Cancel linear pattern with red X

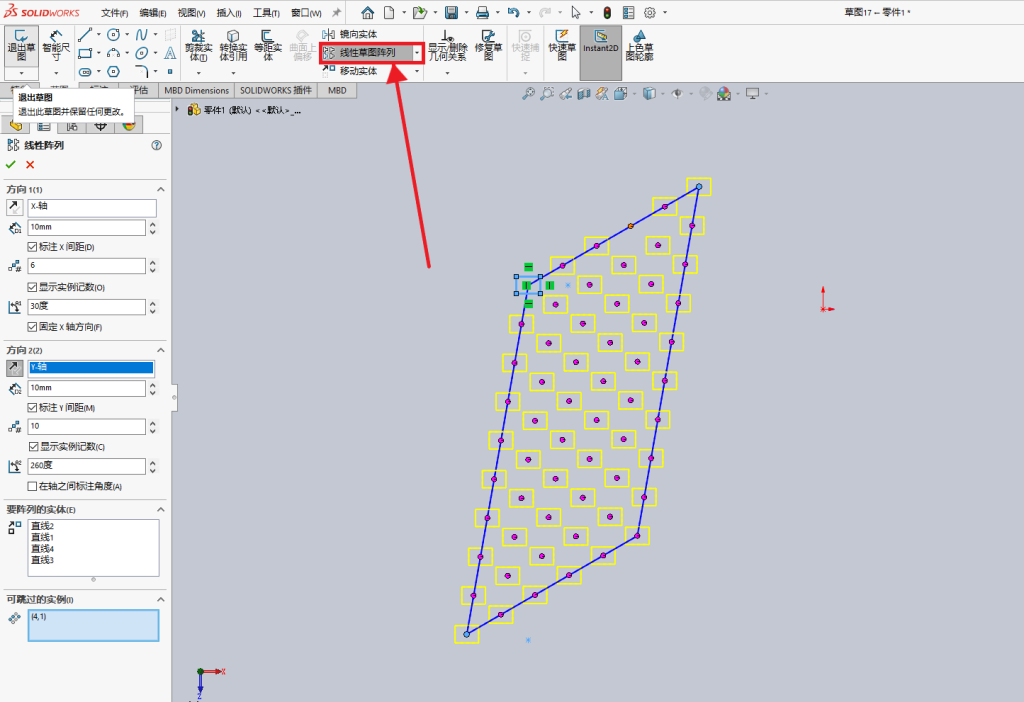(x=30, y=165)
